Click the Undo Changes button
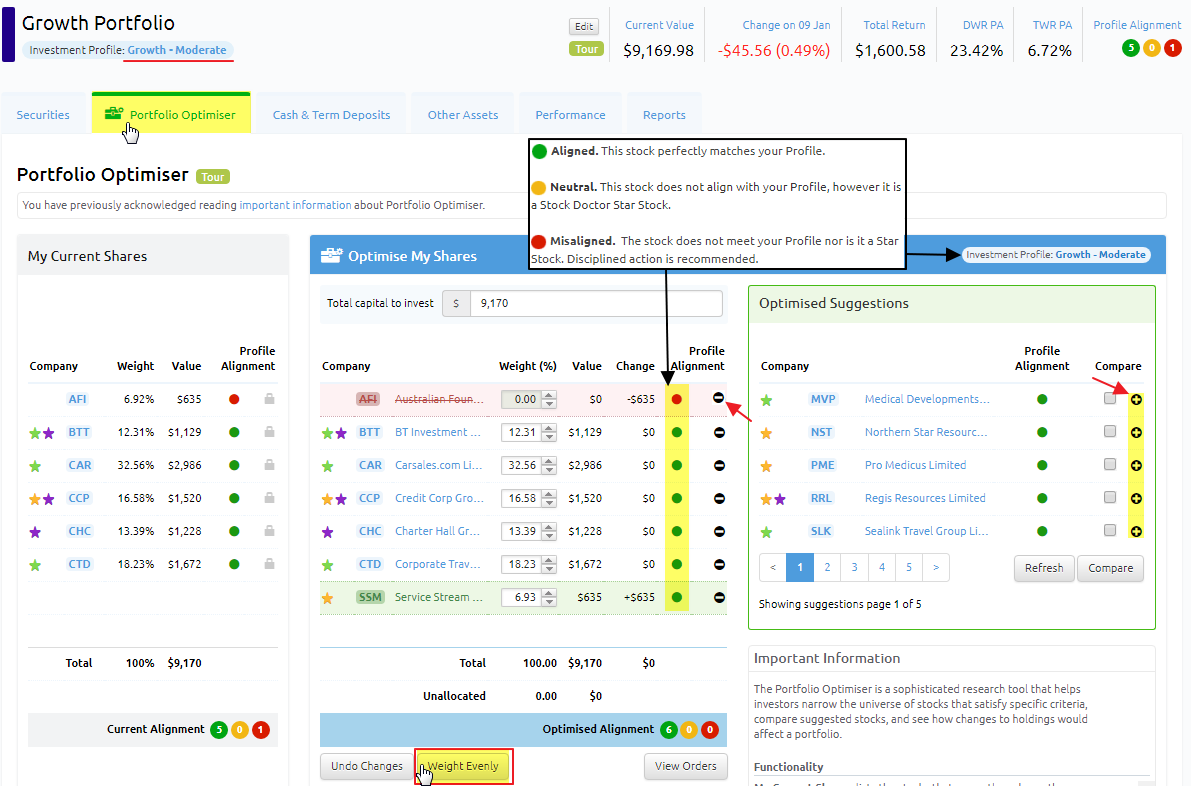Screen dimensions: 1191x786 (367, 766)
